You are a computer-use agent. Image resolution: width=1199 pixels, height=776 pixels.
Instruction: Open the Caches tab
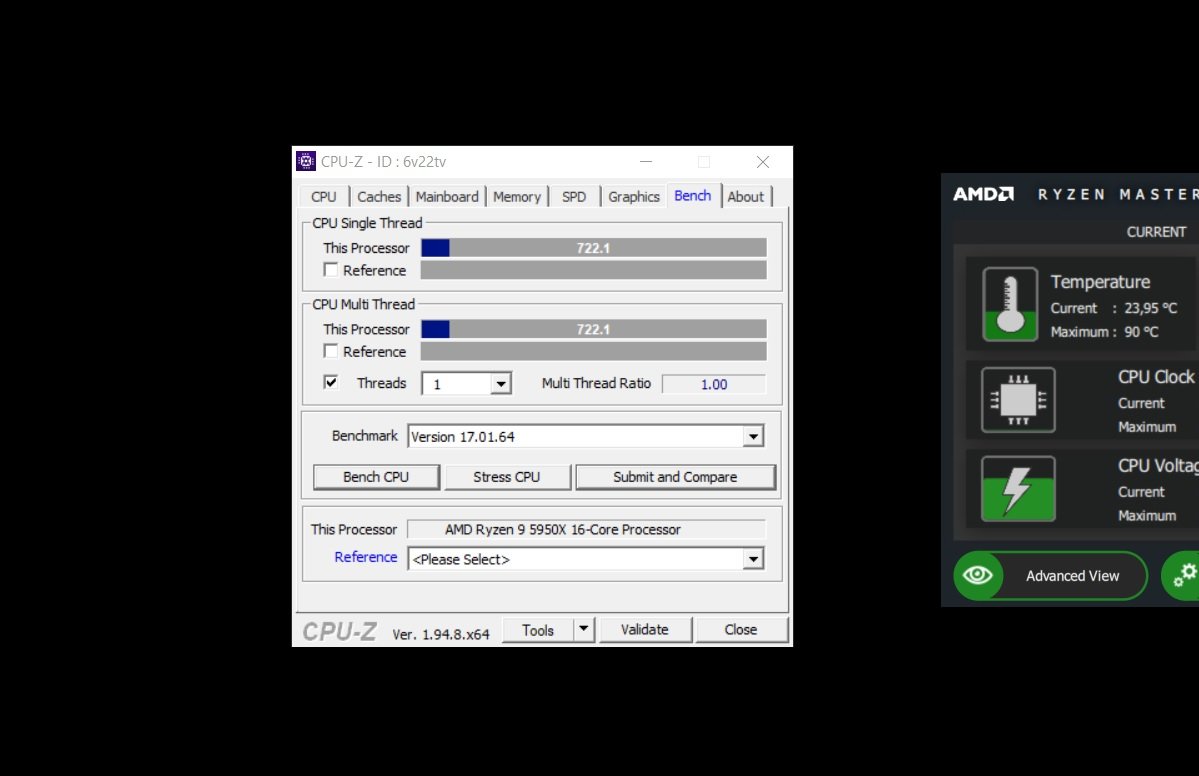point(379,196)
